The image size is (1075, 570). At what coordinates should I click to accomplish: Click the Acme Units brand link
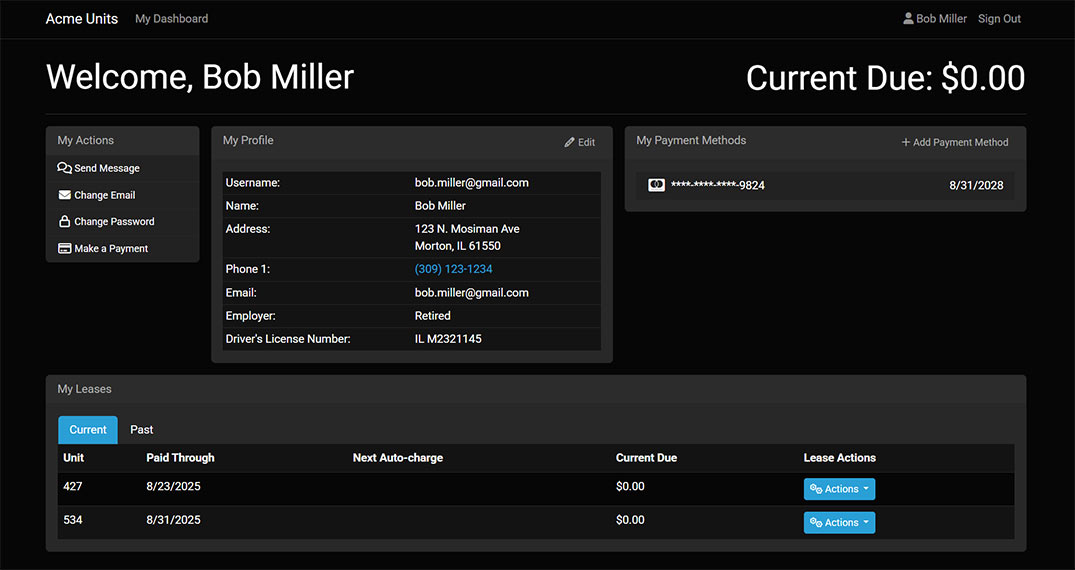82,19
